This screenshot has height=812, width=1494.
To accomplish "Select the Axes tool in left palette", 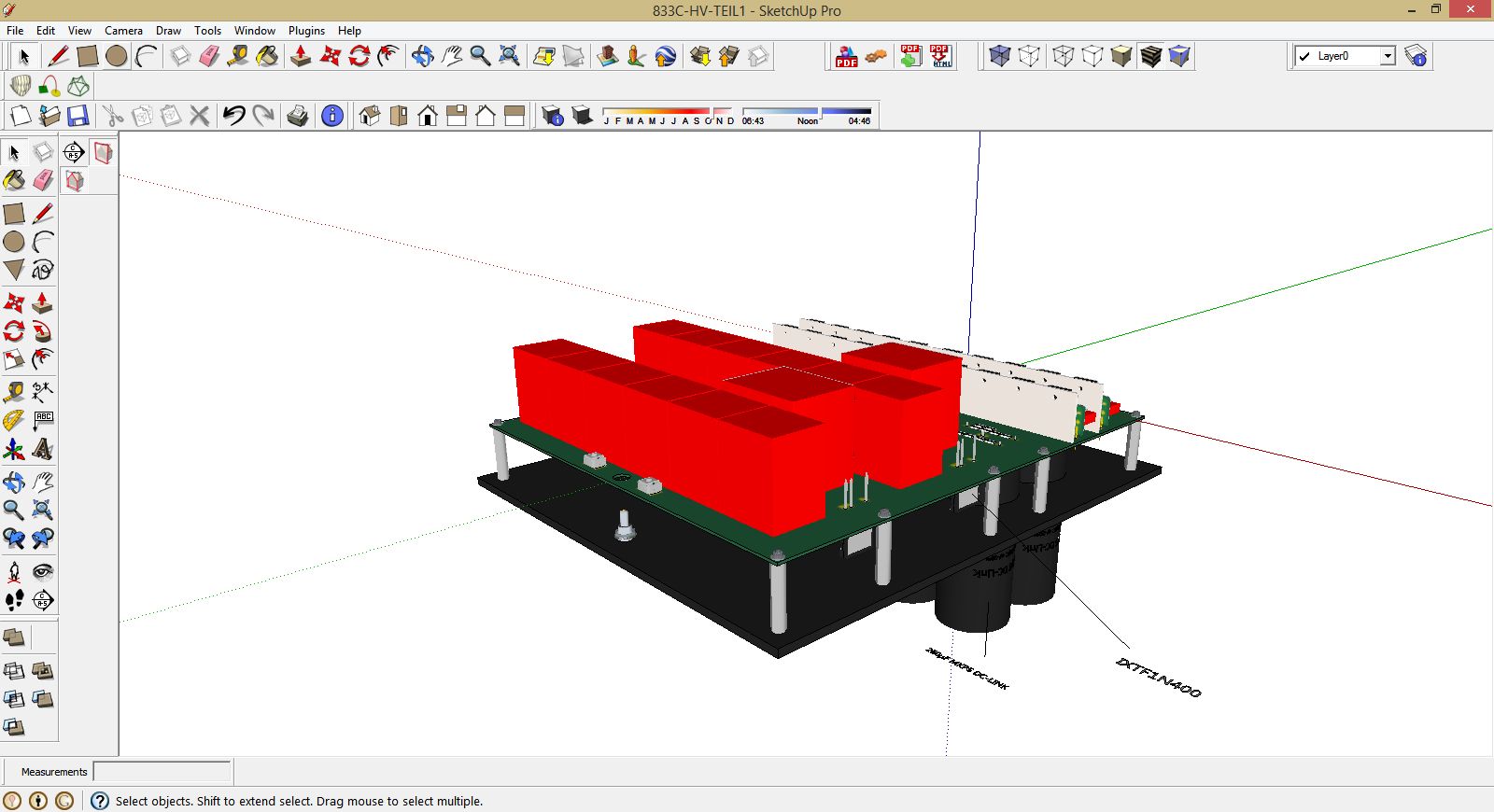I will click(x=14, y=450).
